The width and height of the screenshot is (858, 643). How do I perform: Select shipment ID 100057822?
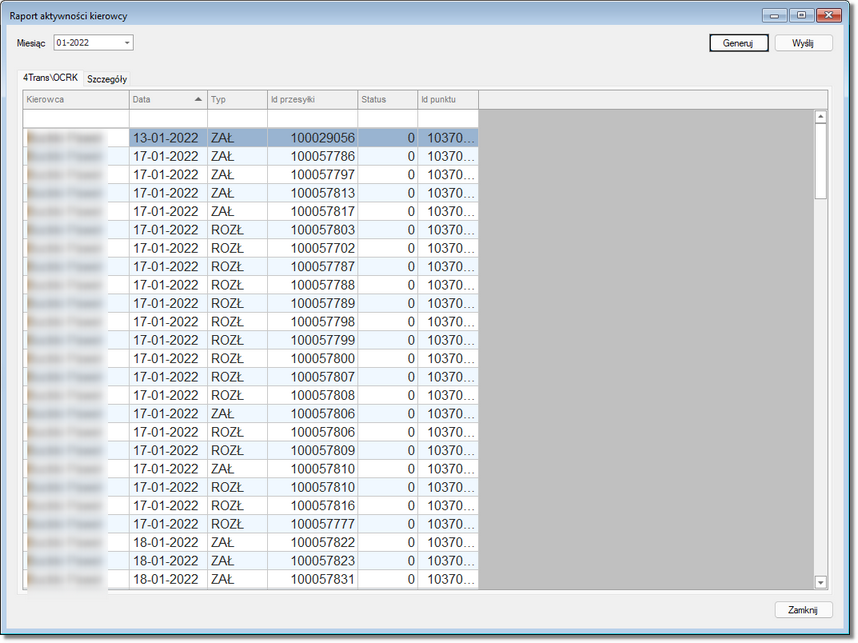[312, 542]
